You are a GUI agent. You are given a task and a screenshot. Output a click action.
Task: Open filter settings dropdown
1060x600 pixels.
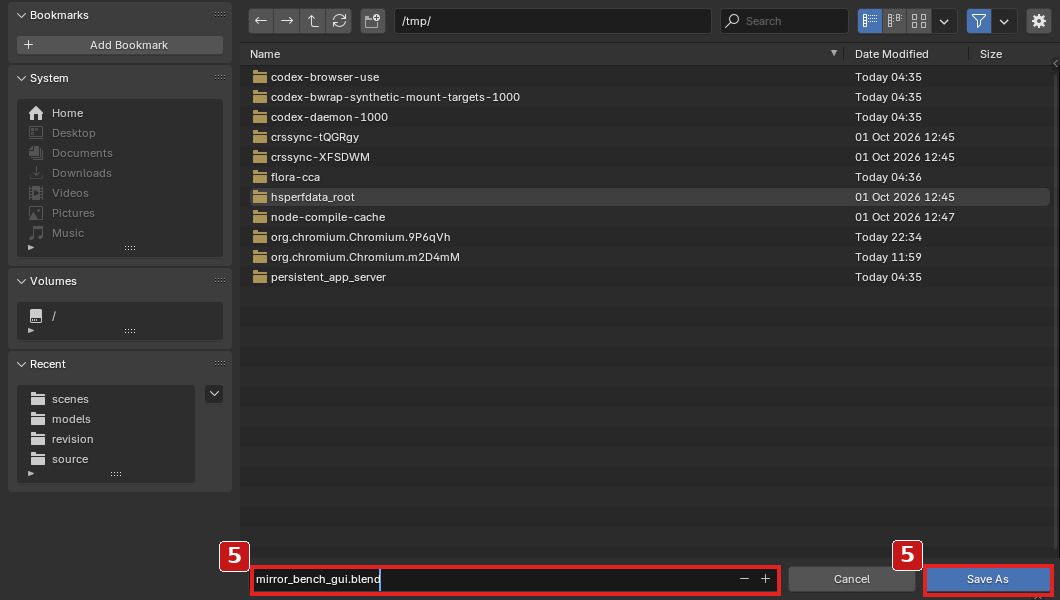click(x=1004, y=21)
